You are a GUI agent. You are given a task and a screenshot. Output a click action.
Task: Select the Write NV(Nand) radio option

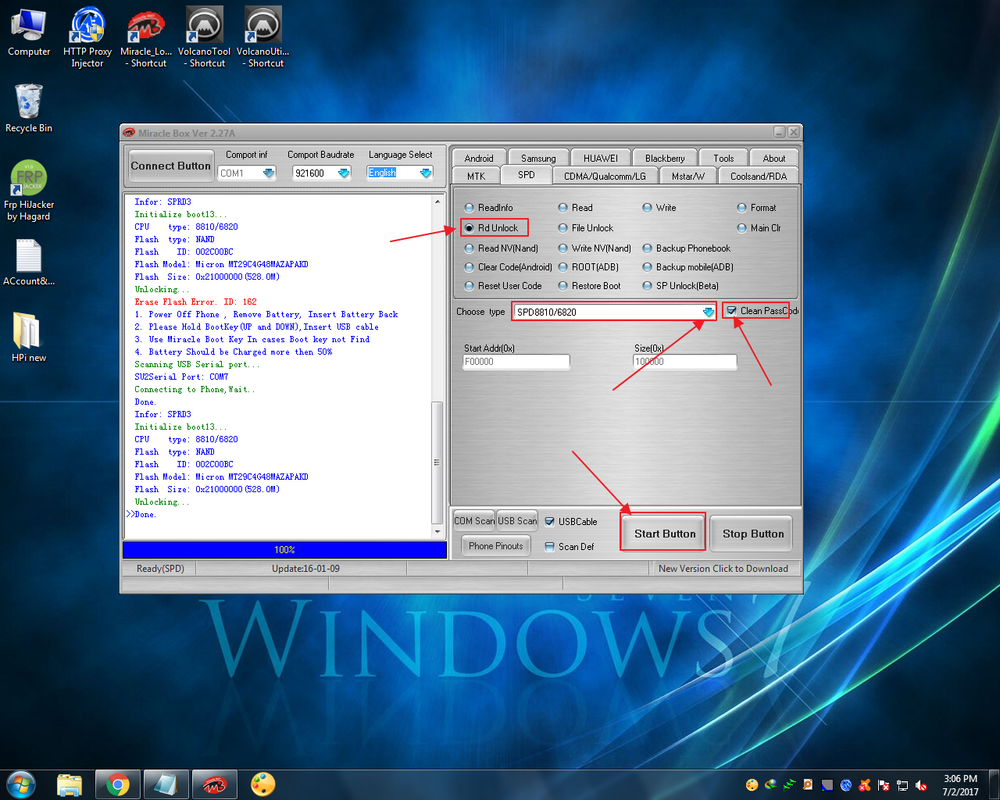(x=595, y=248)
